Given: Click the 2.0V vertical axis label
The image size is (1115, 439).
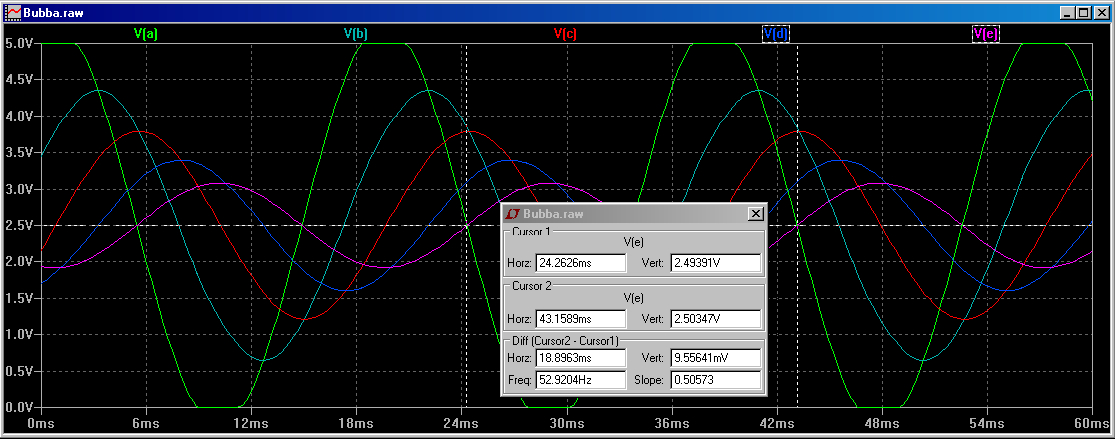Looking at the screenshot, I should 20,262.
